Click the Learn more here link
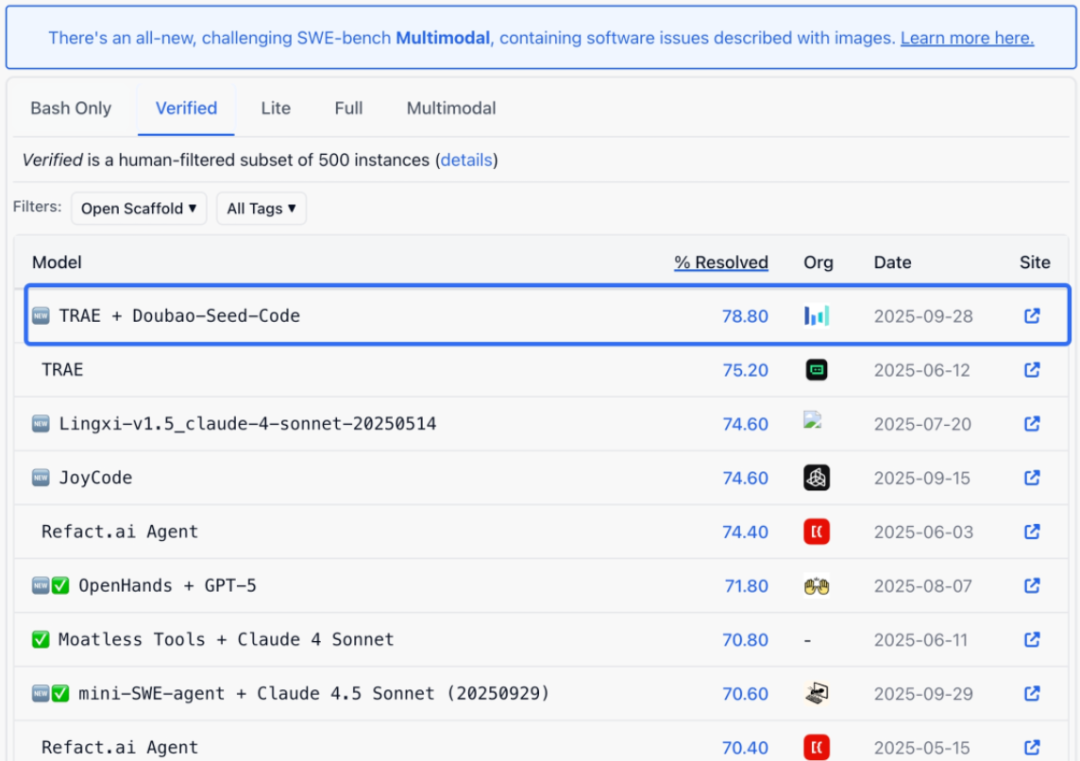 (967, 38)
